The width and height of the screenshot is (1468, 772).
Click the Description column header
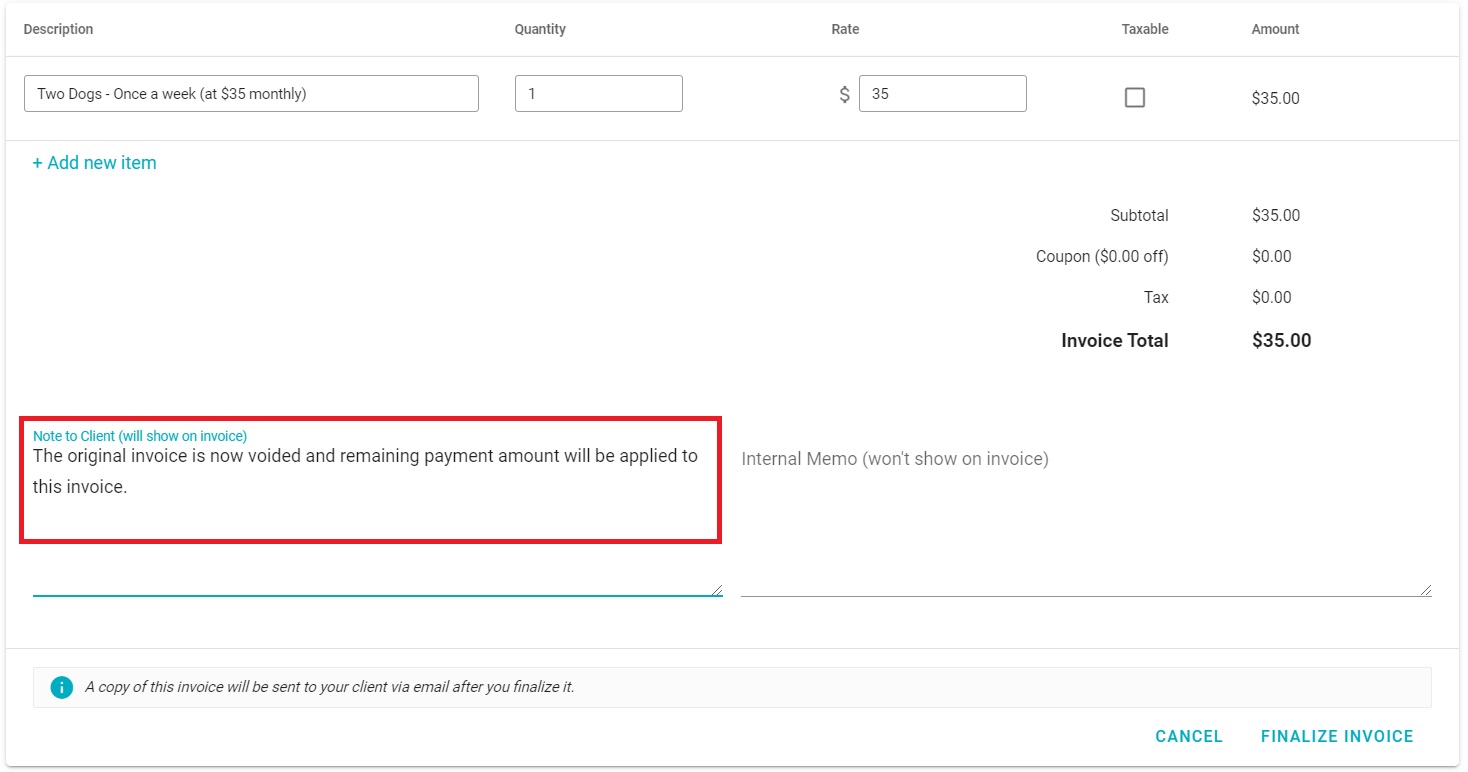[58, 29]
